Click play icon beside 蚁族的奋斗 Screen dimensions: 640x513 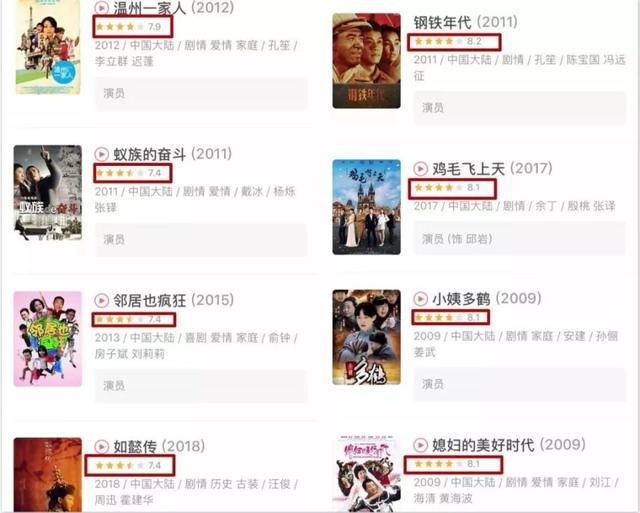click(101, 154)
